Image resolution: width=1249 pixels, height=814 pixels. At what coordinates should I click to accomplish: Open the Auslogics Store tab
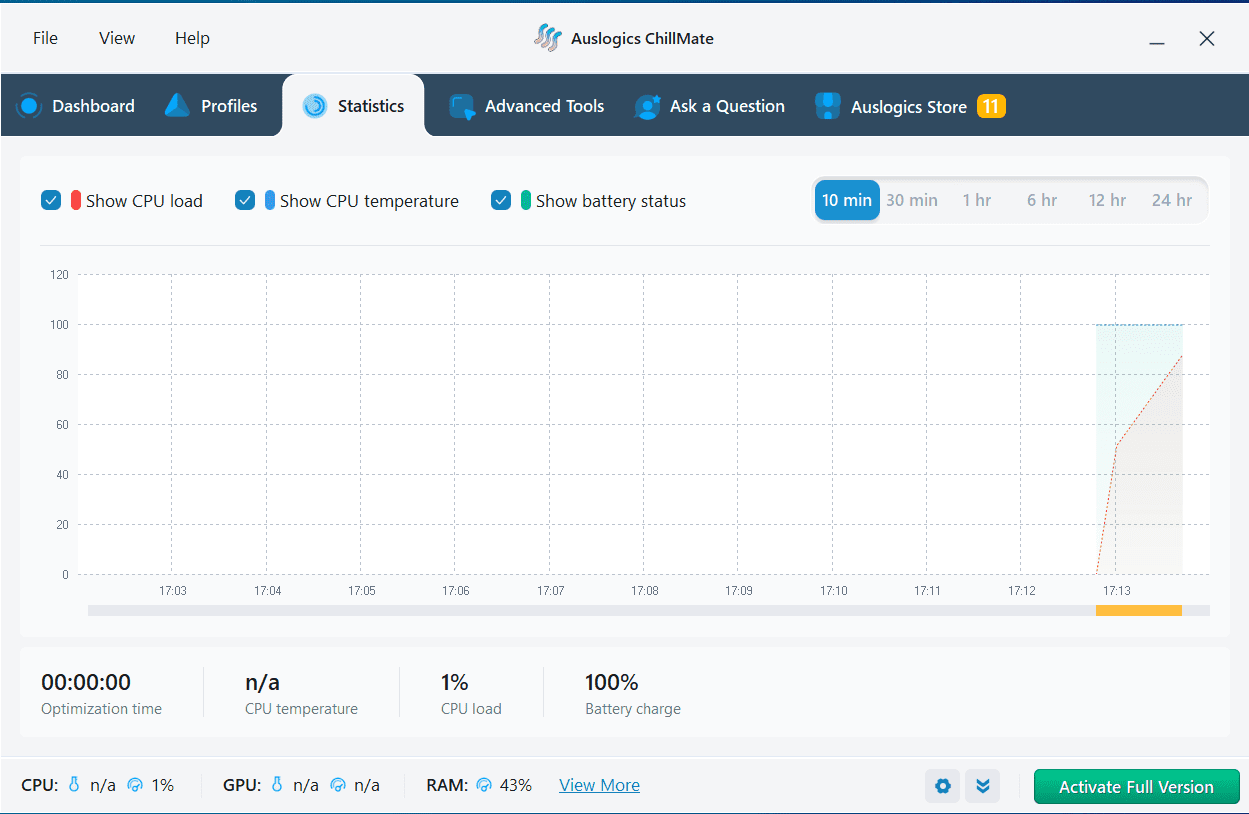point(909,106)
